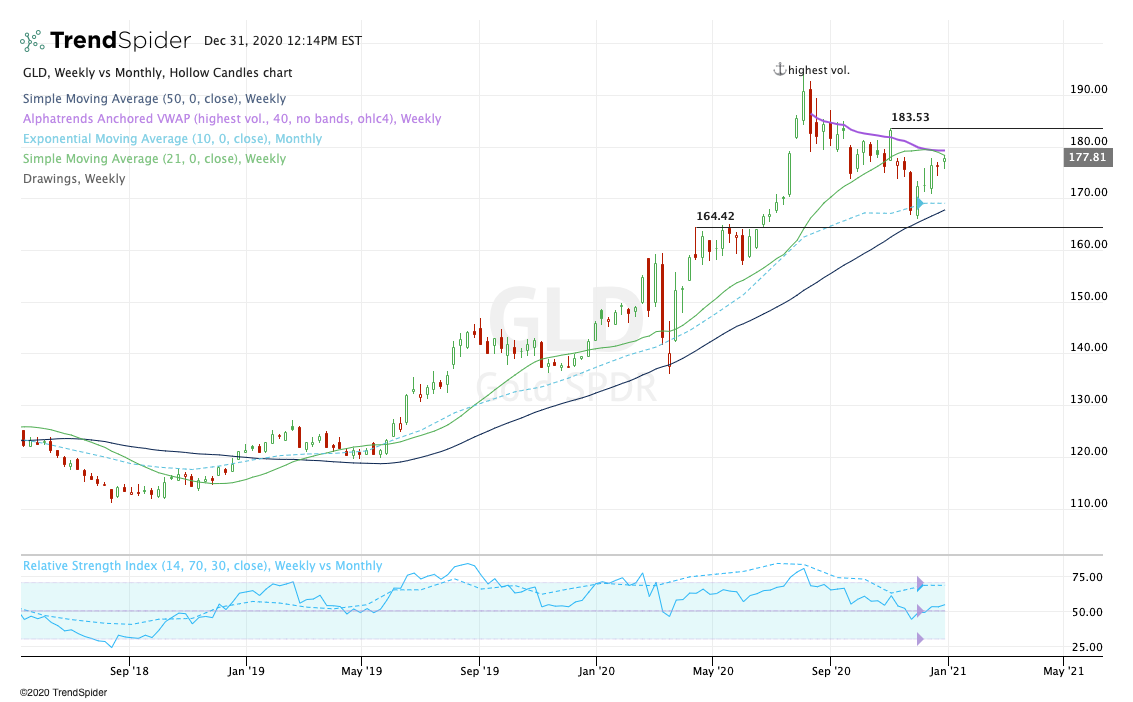Click the 140.00 price axis label
Viewport: 1133px width, 702px height.
(x=1088, y=347)
